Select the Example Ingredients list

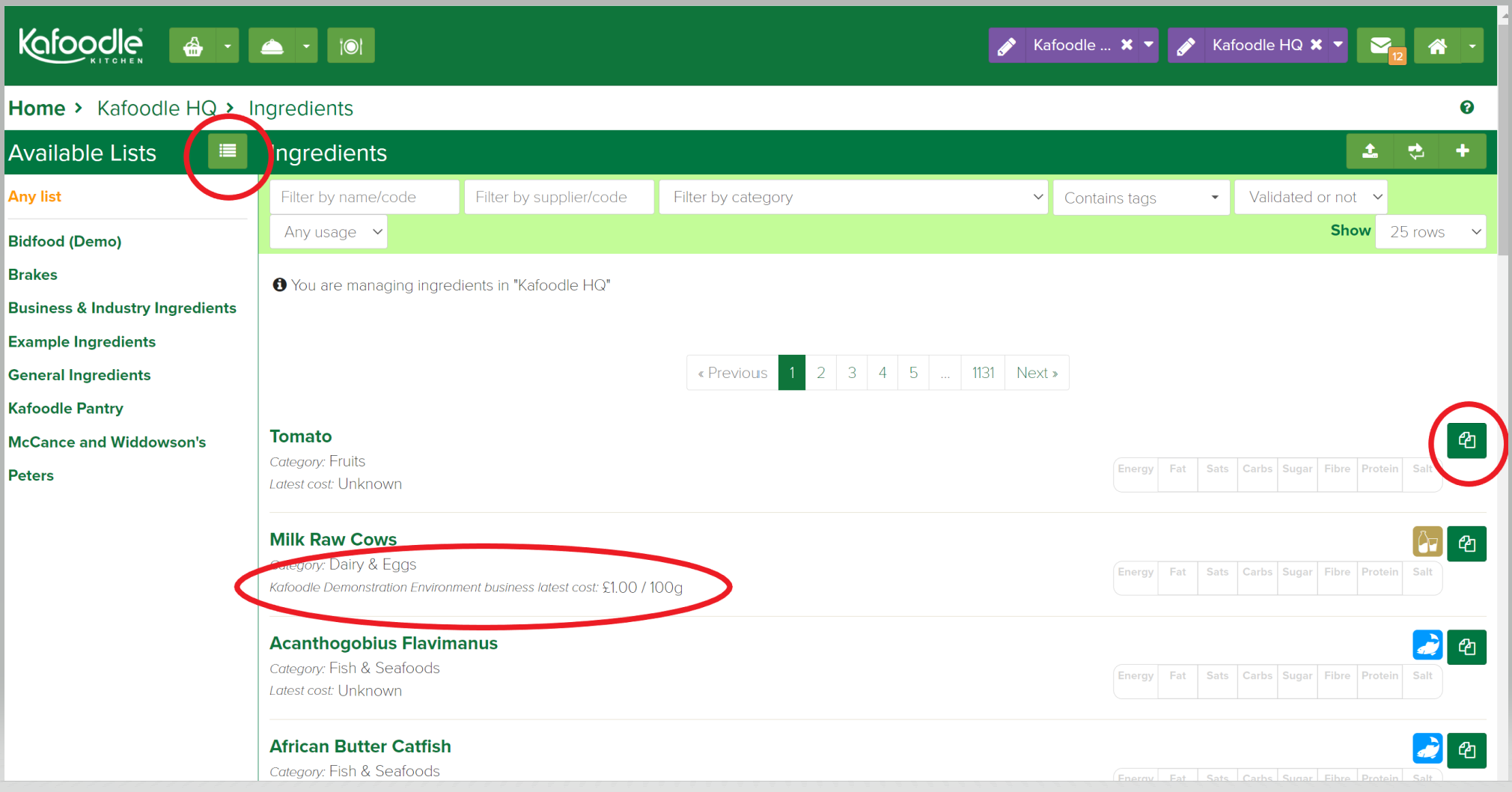[x=82, y=341]
